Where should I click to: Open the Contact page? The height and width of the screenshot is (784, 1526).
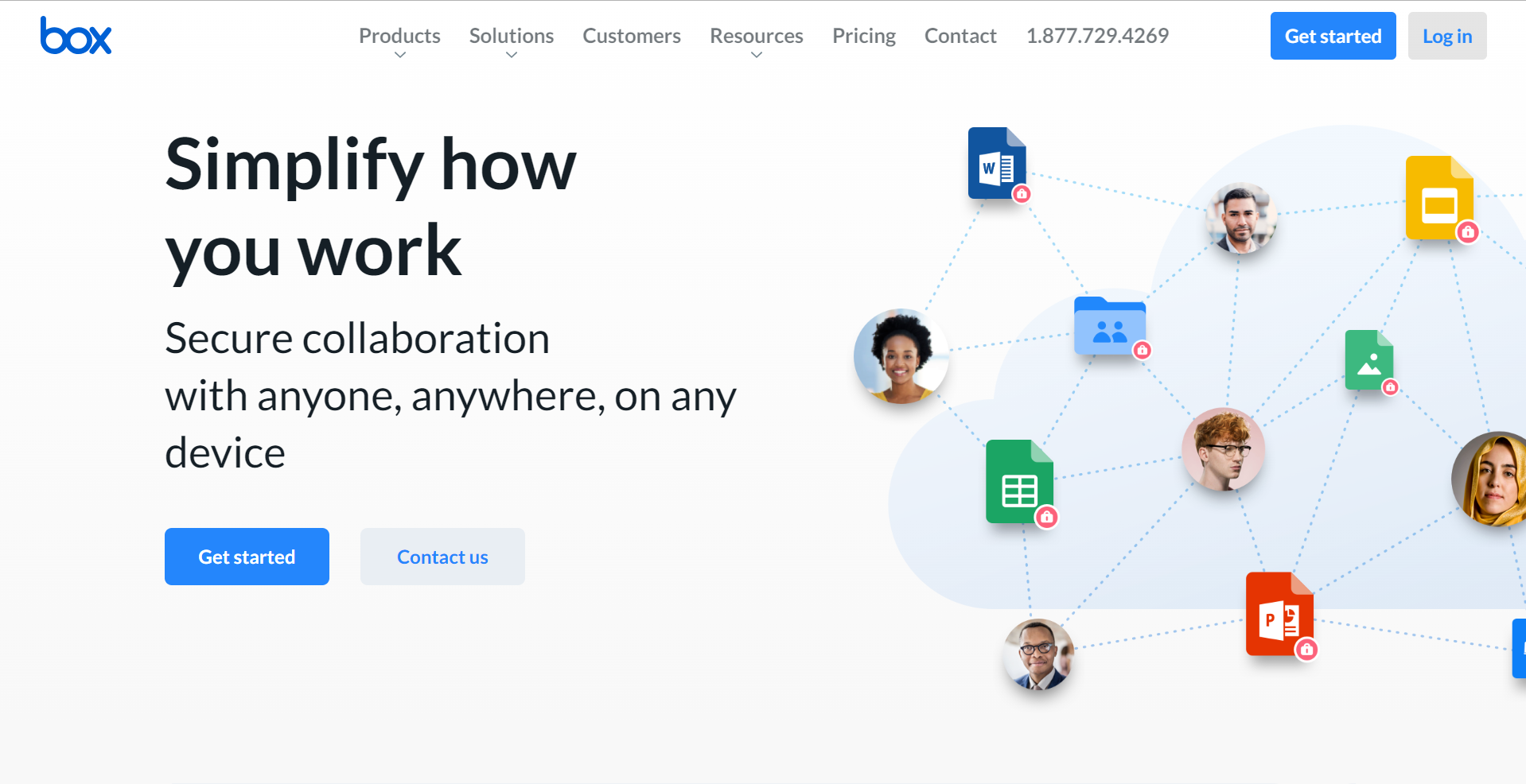[960, 36]
